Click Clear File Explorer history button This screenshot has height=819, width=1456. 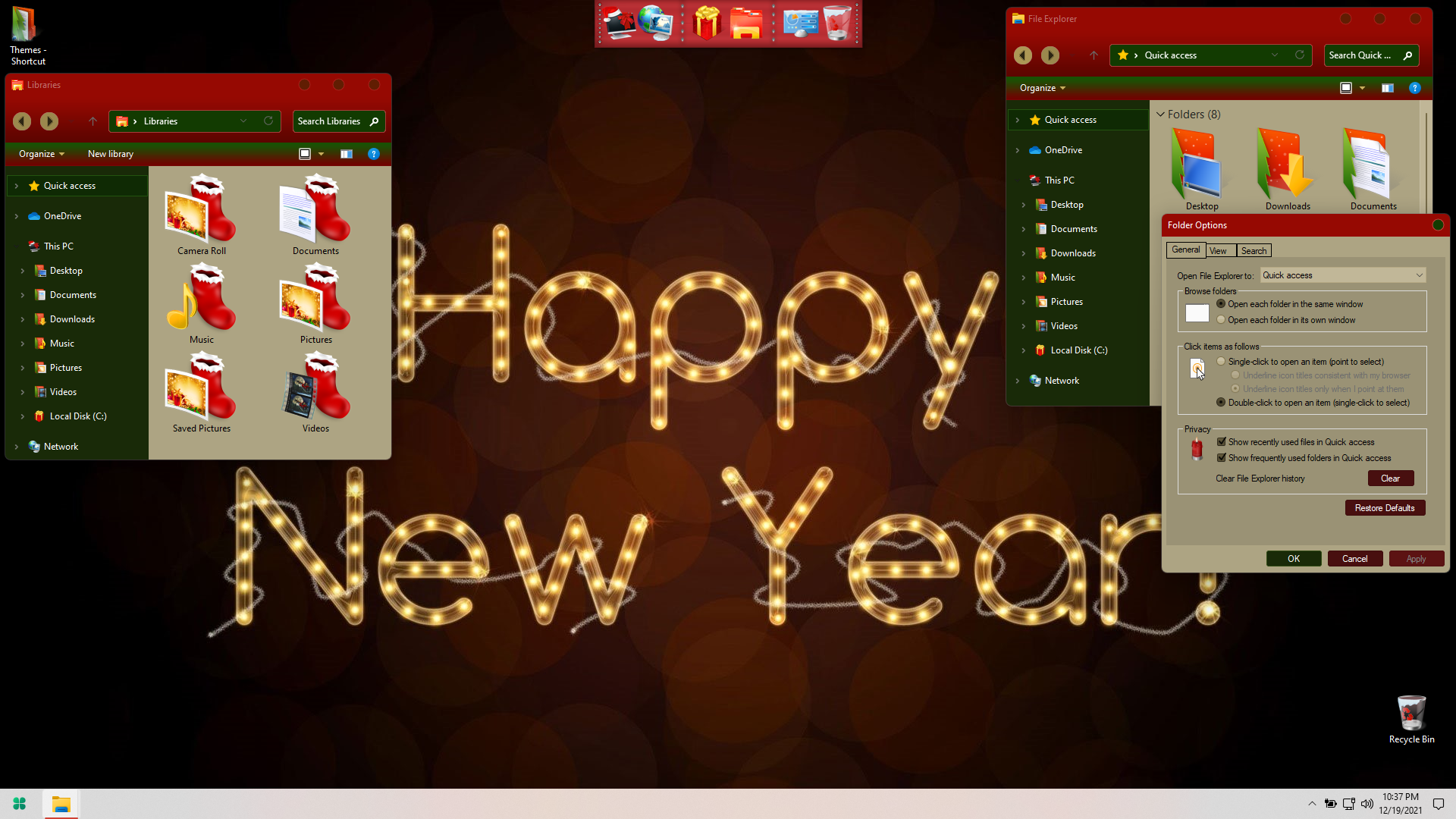coord(1390,479)
